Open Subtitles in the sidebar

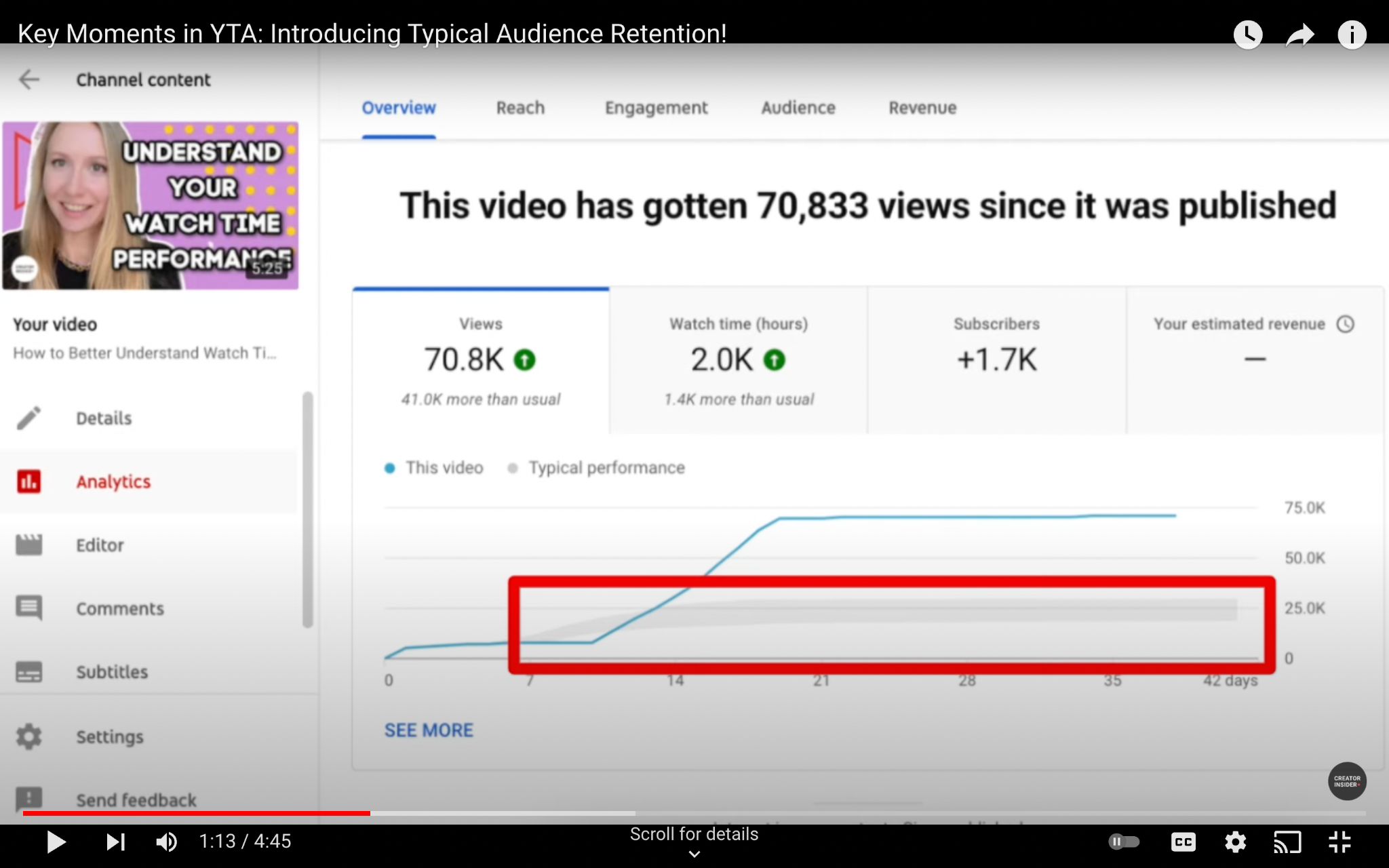pyautogui.click(x=112, y=672)
